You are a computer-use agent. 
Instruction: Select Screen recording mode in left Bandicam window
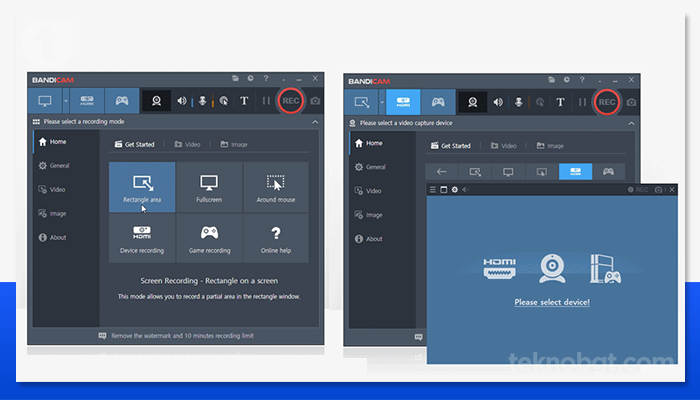(45, 100)
